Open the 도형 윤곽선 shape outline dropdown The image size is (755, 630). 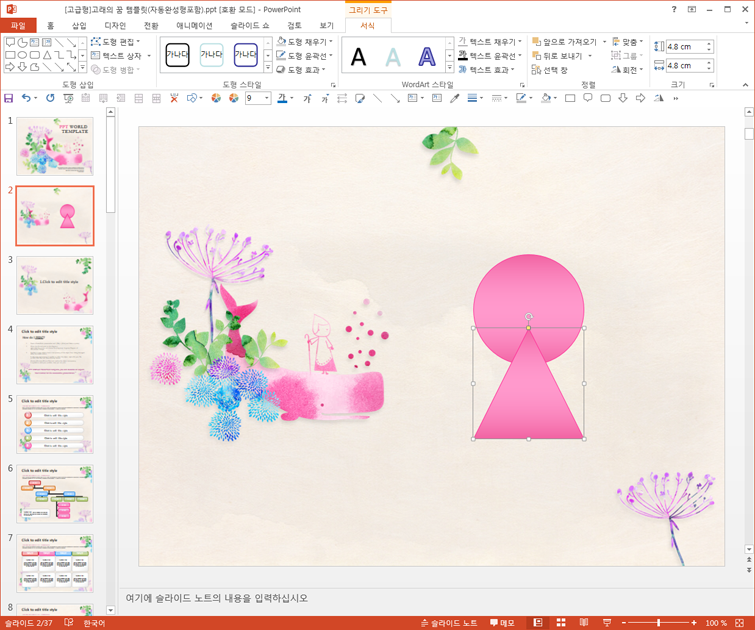tap(305, 56)
